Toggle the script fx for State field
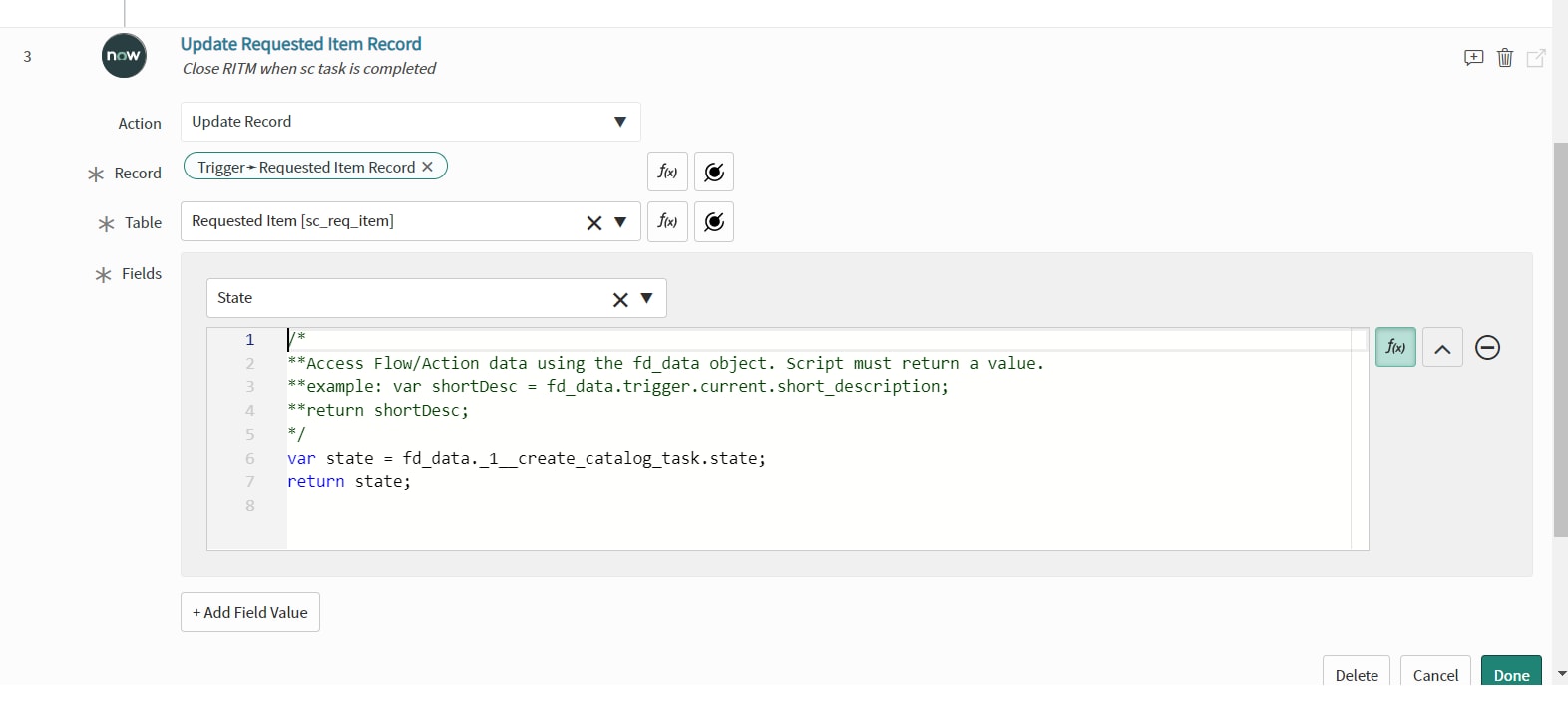1568x701 pixels. [1395, 347]
